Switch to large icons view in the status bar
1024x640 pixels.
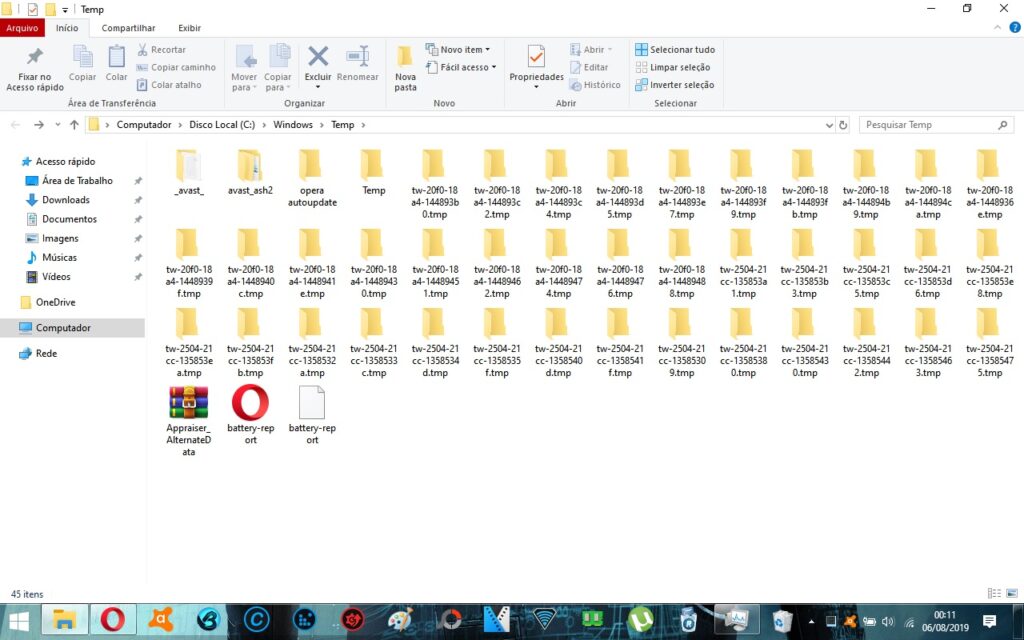coord(1010,594)
